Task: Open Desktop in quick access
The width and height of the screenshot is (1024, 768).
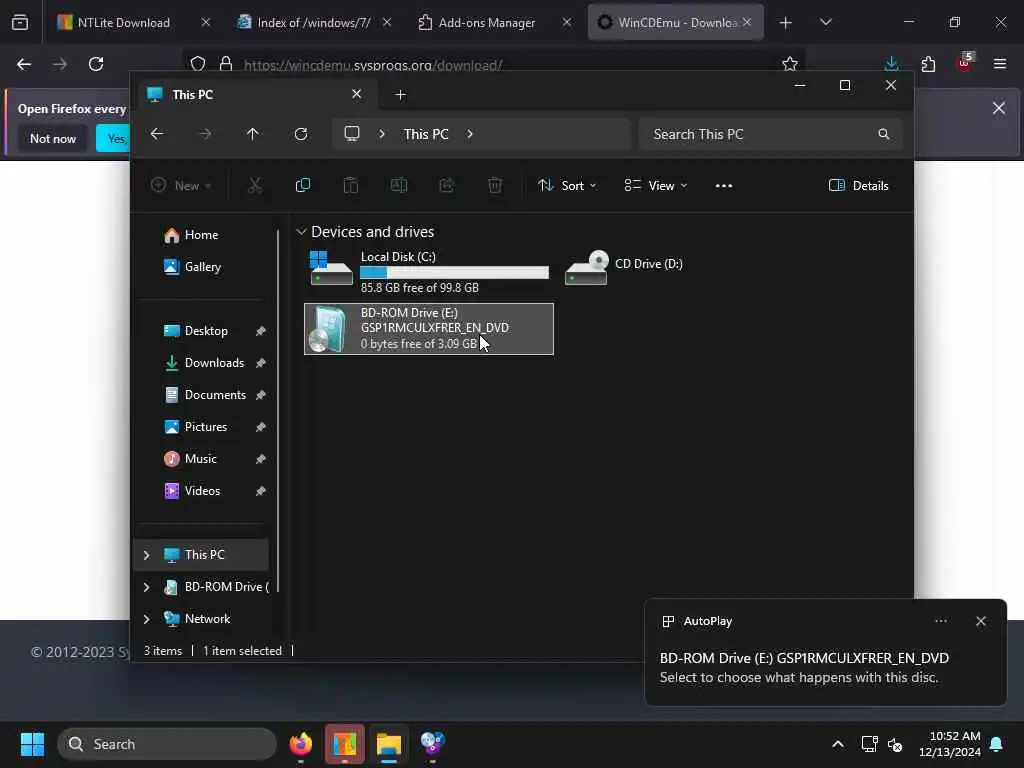Action: click(206, 331)
